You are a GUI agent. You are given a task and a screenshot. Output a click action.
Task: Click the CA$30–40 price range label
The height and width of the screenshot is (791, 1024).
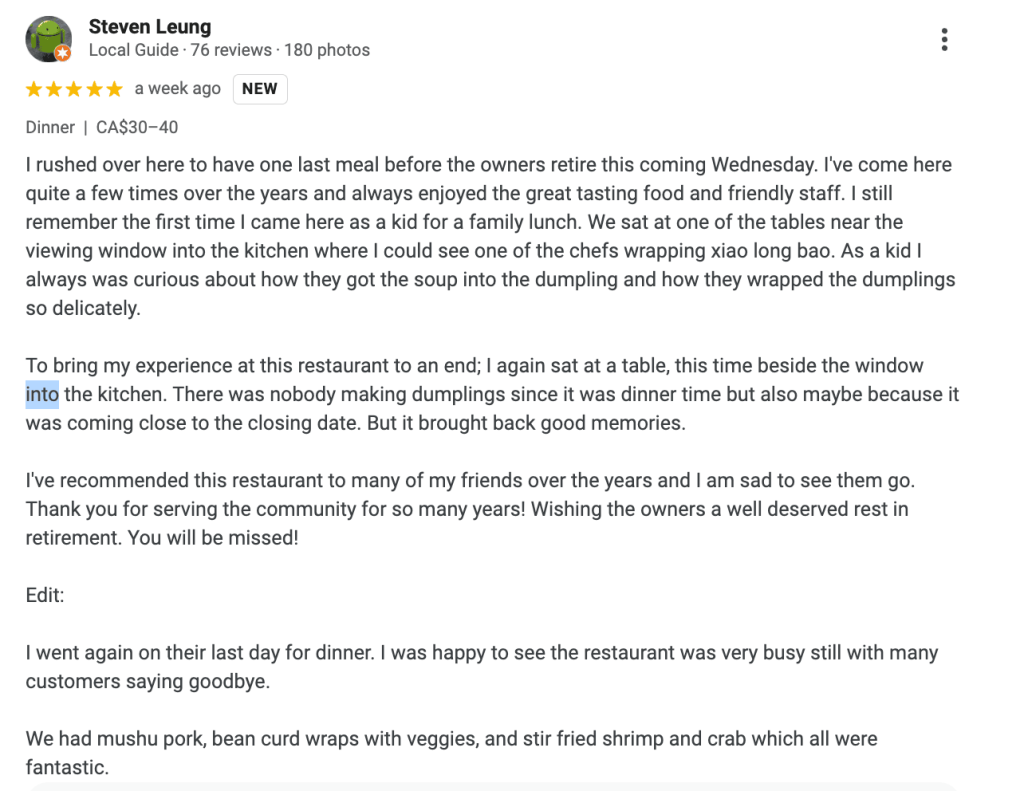(x=137, y=127)
